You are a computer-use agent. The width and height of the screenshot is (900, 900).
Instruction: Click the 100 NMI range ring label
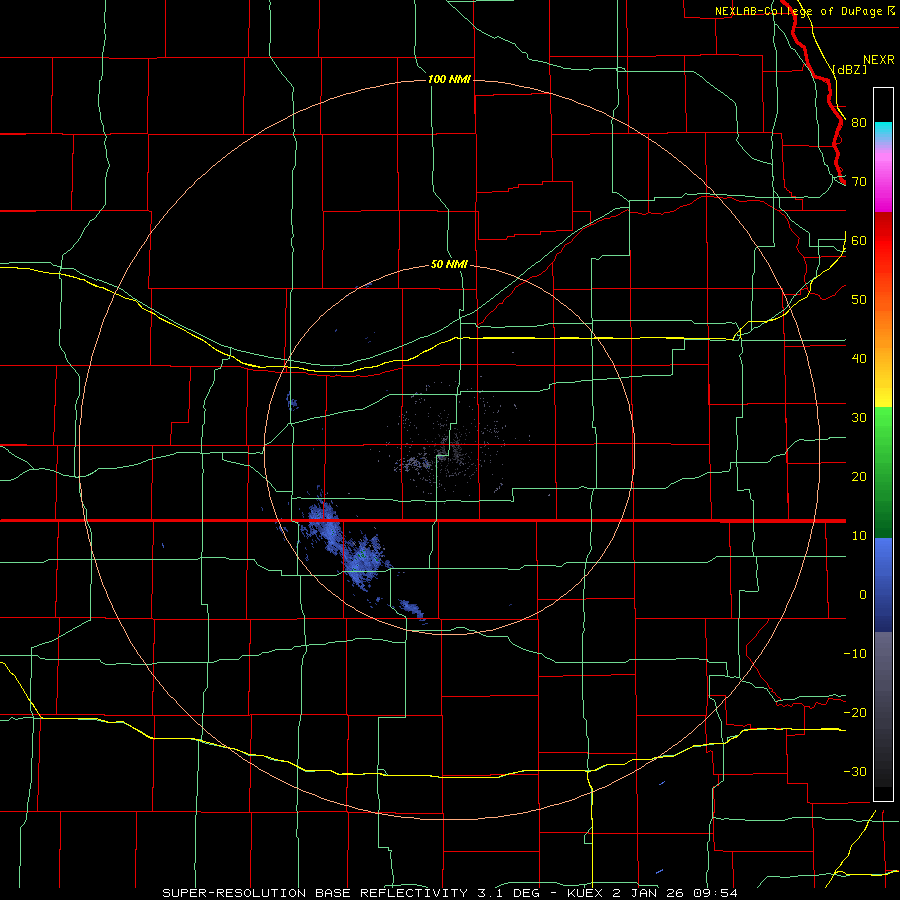[x=449, y=79]
